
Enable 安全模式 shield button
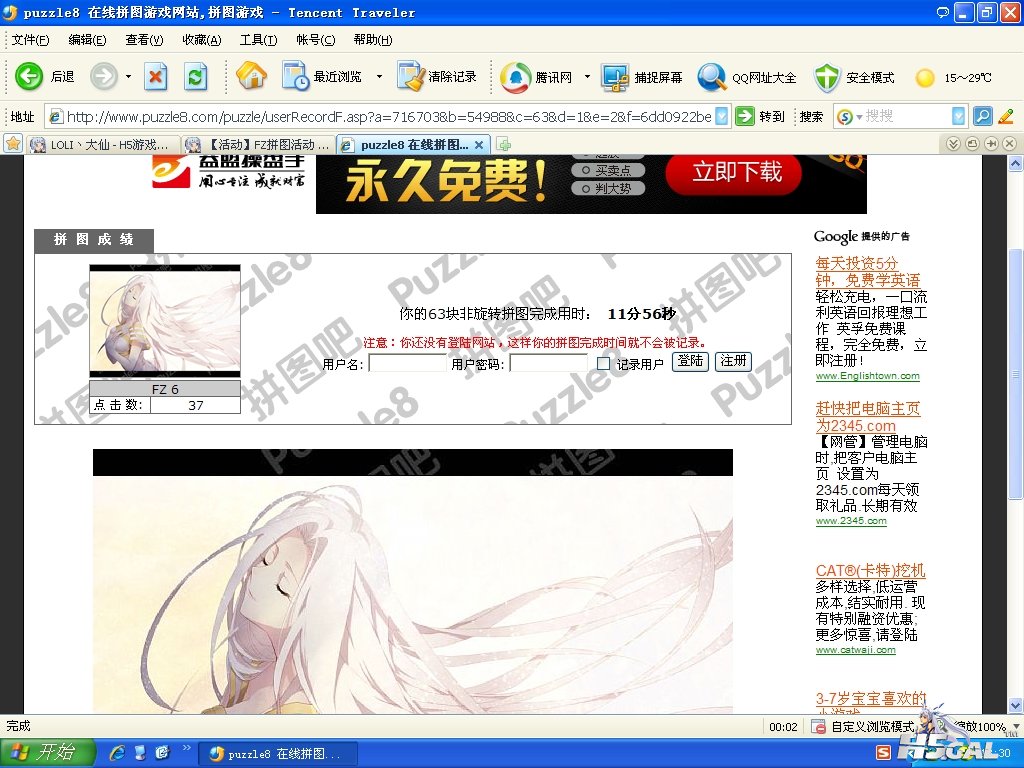point(854,77)
